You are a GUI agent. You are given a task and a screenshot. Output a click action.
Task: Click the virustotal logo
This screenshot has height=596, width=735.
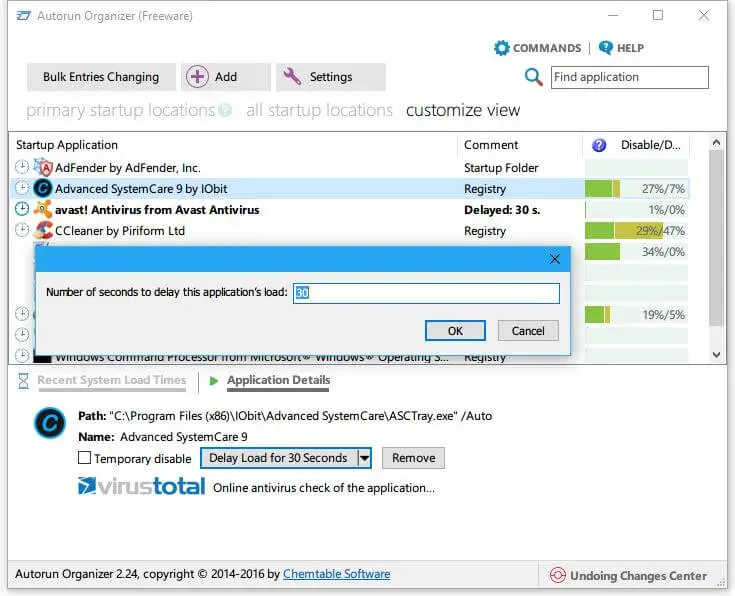point(142,486)
